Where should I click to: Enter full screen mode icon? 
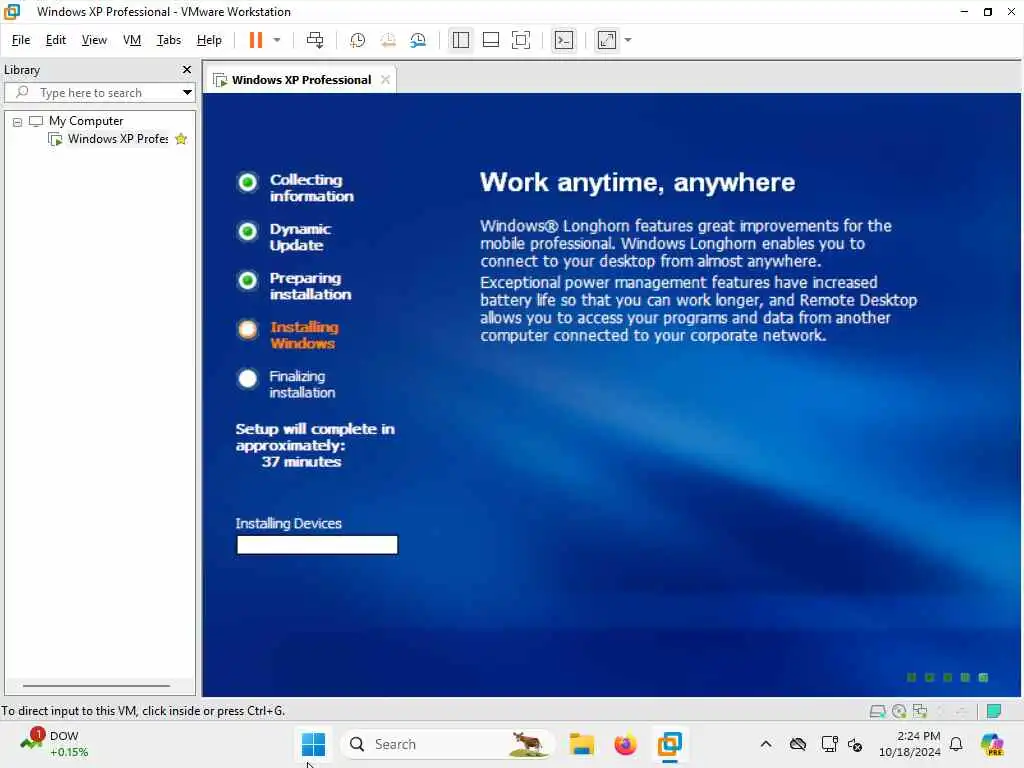click(520, 40)
